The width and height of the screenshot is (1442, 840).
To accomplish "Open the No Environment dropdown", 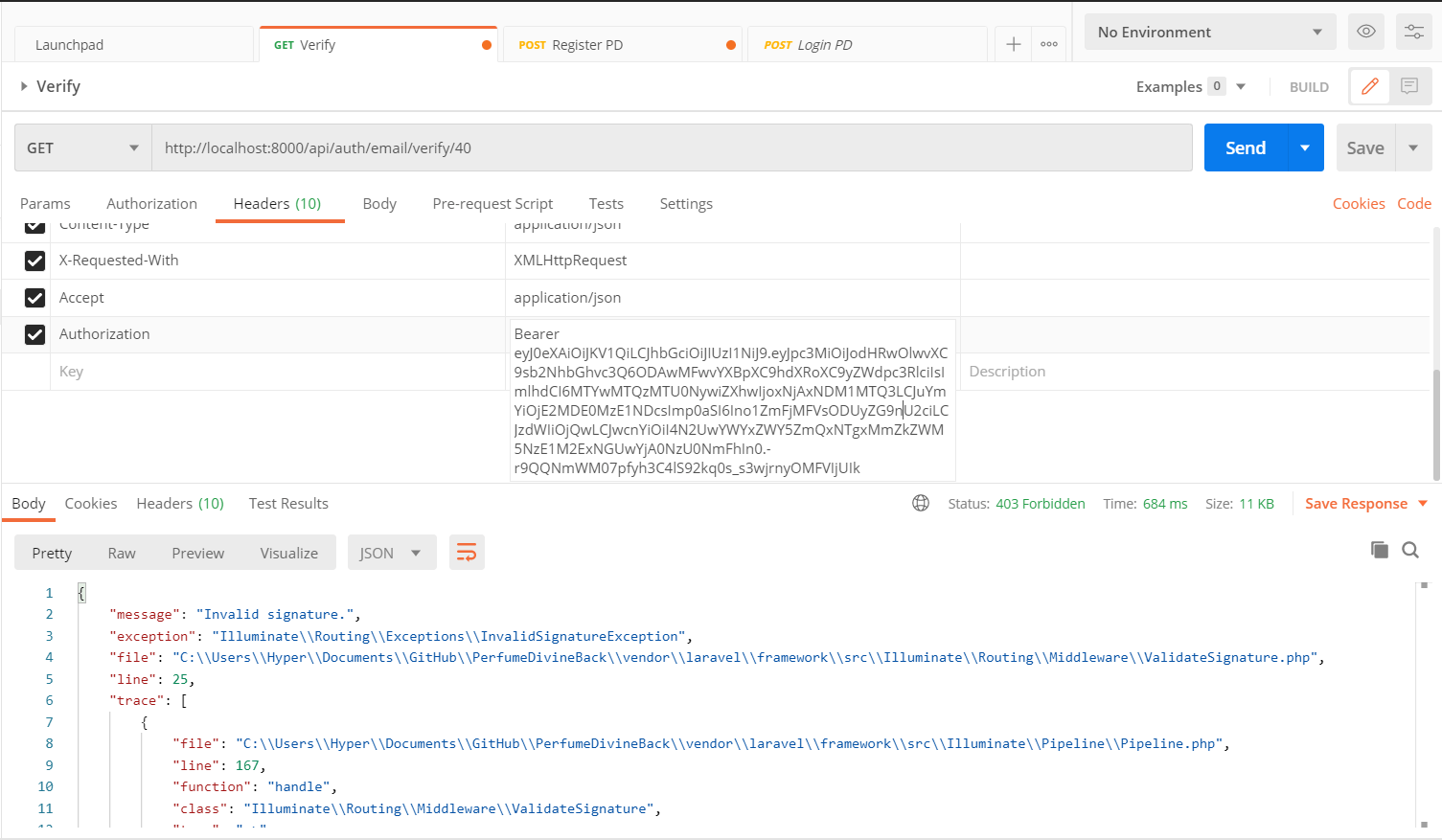I will pos(1209,31).
